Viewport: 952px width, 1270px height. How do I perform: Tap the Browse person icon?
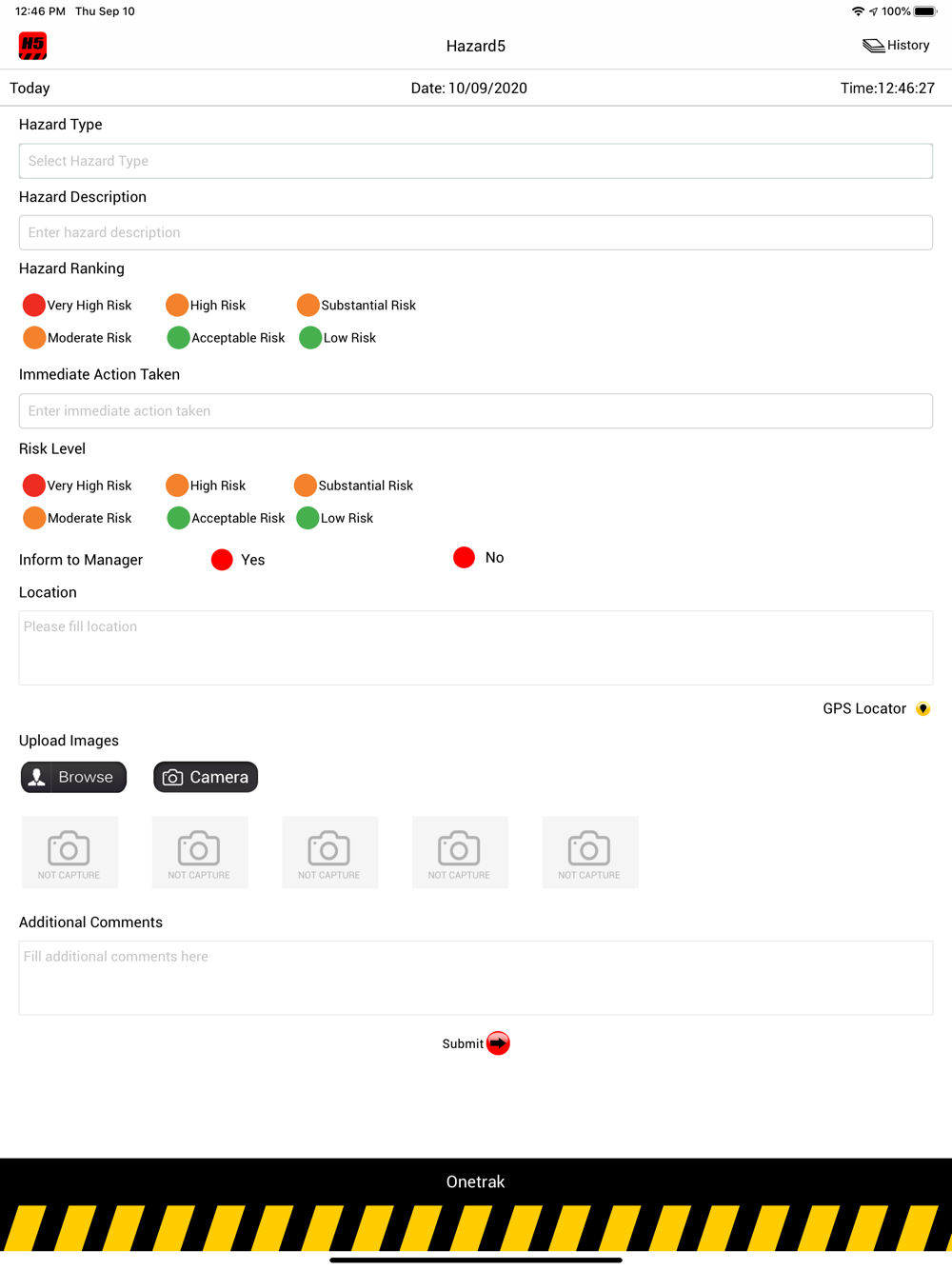37,778
